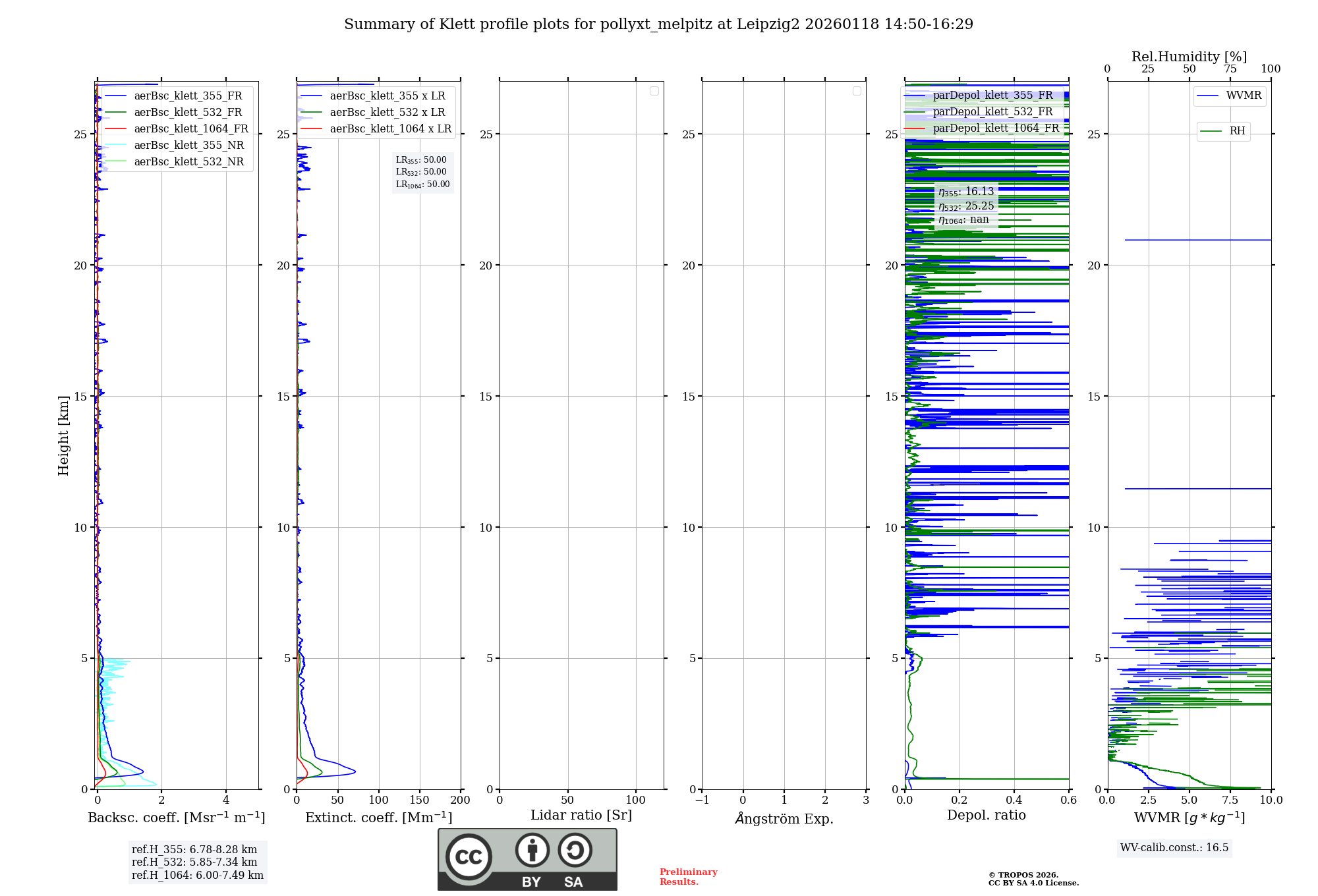Screen dimensions: 1318x896
Task: Click the LR355 lidar ratio value box
Action: pos(421,159)
